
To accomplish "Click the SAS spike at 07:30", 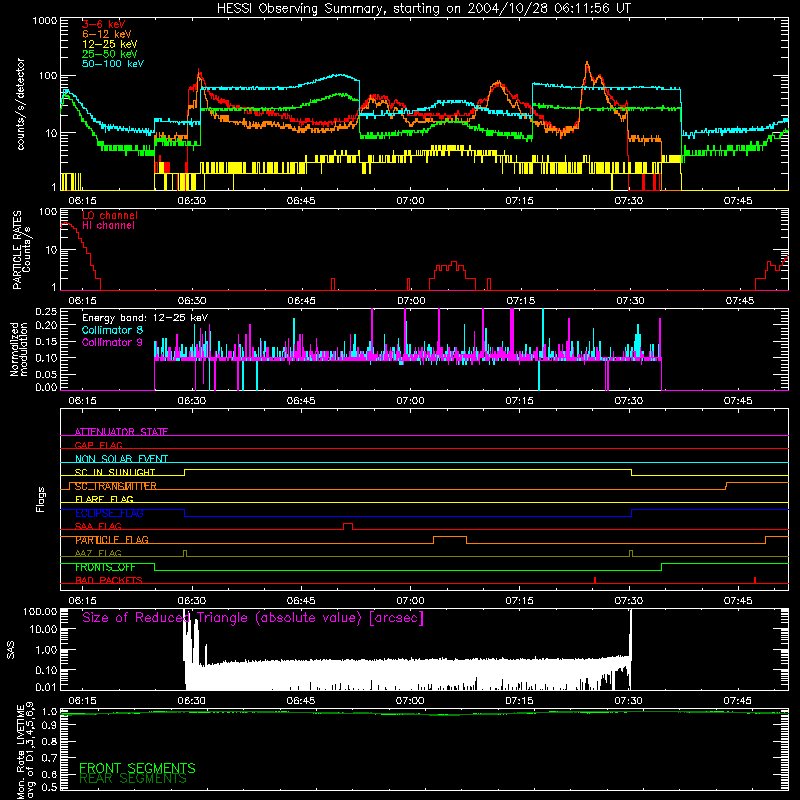I will click(631, 648).
